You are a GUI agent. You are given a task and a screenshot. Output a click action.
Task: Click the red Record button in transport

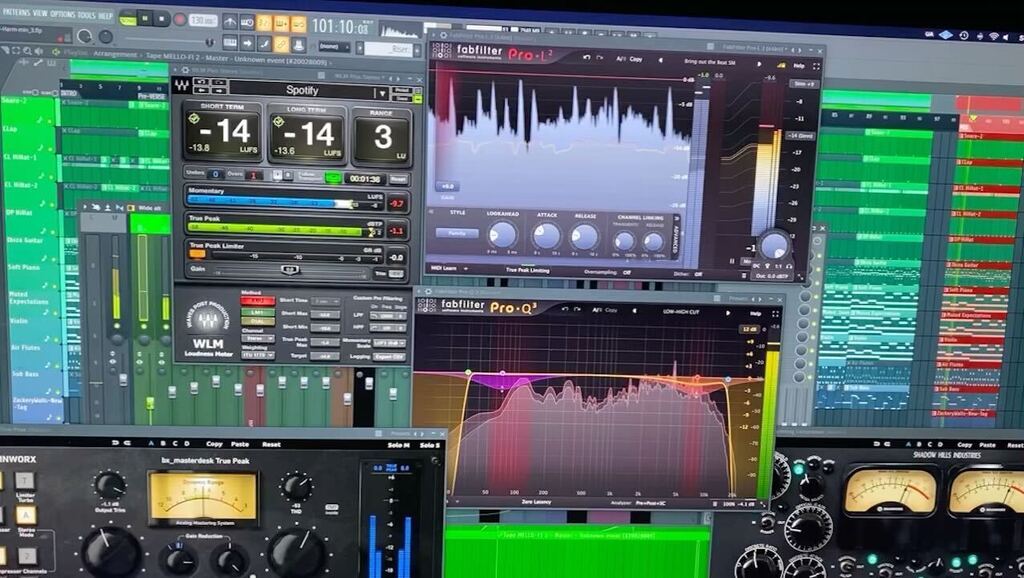click(x=180, y=20)
